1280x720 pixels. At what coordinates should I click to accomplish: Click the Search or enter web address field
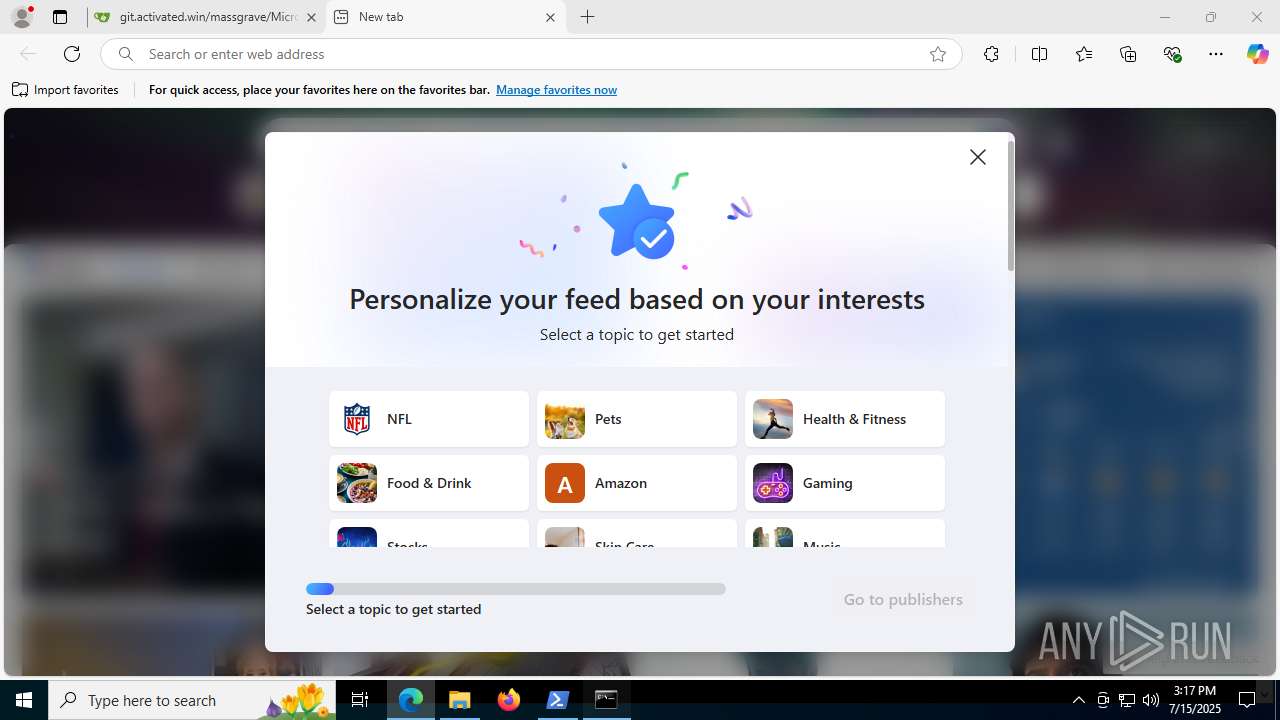click(x=531, y=54)
